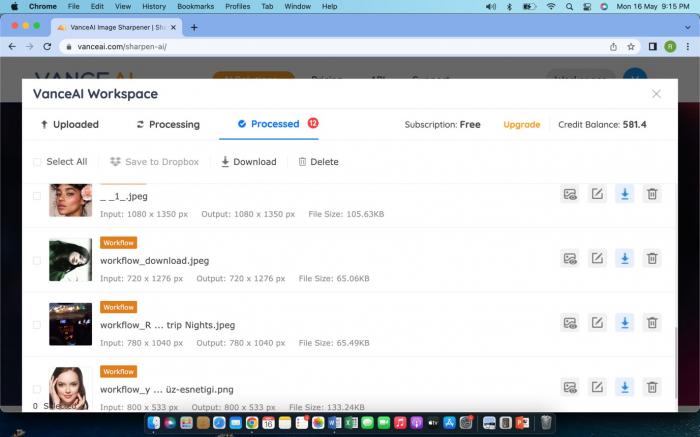
Task: Tick checkbox for workflow_download.jpeg
Action: point(37,260)
